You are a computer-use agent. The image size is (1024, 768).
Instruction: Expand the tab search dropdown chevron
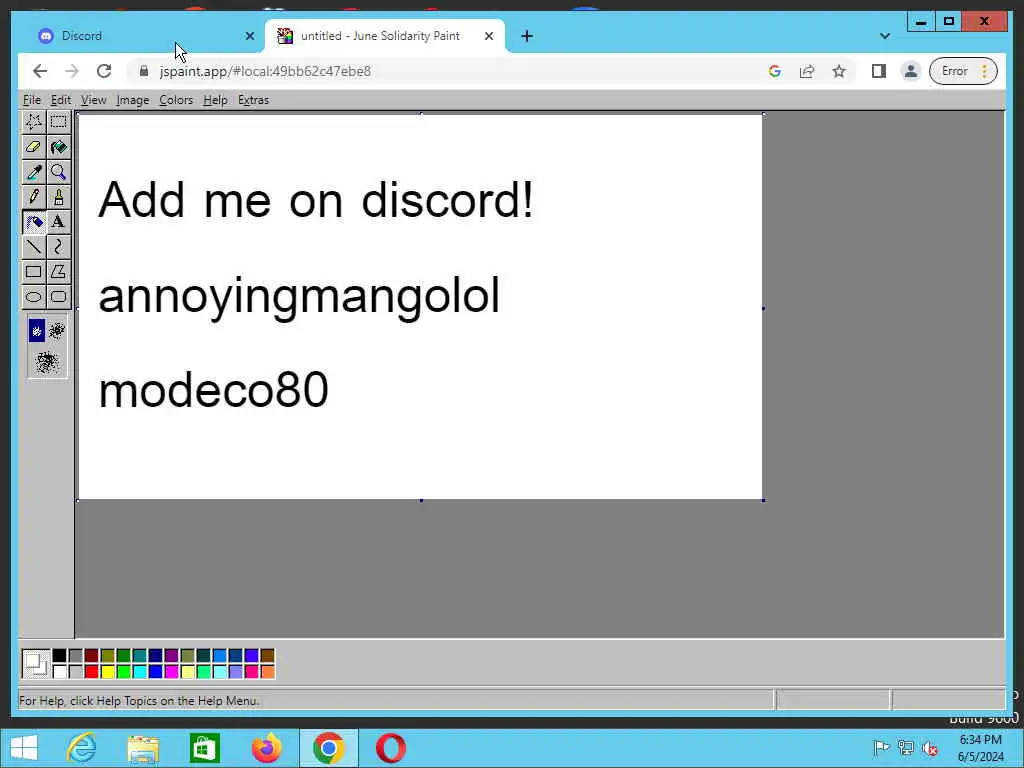click(x=885, y=36)
